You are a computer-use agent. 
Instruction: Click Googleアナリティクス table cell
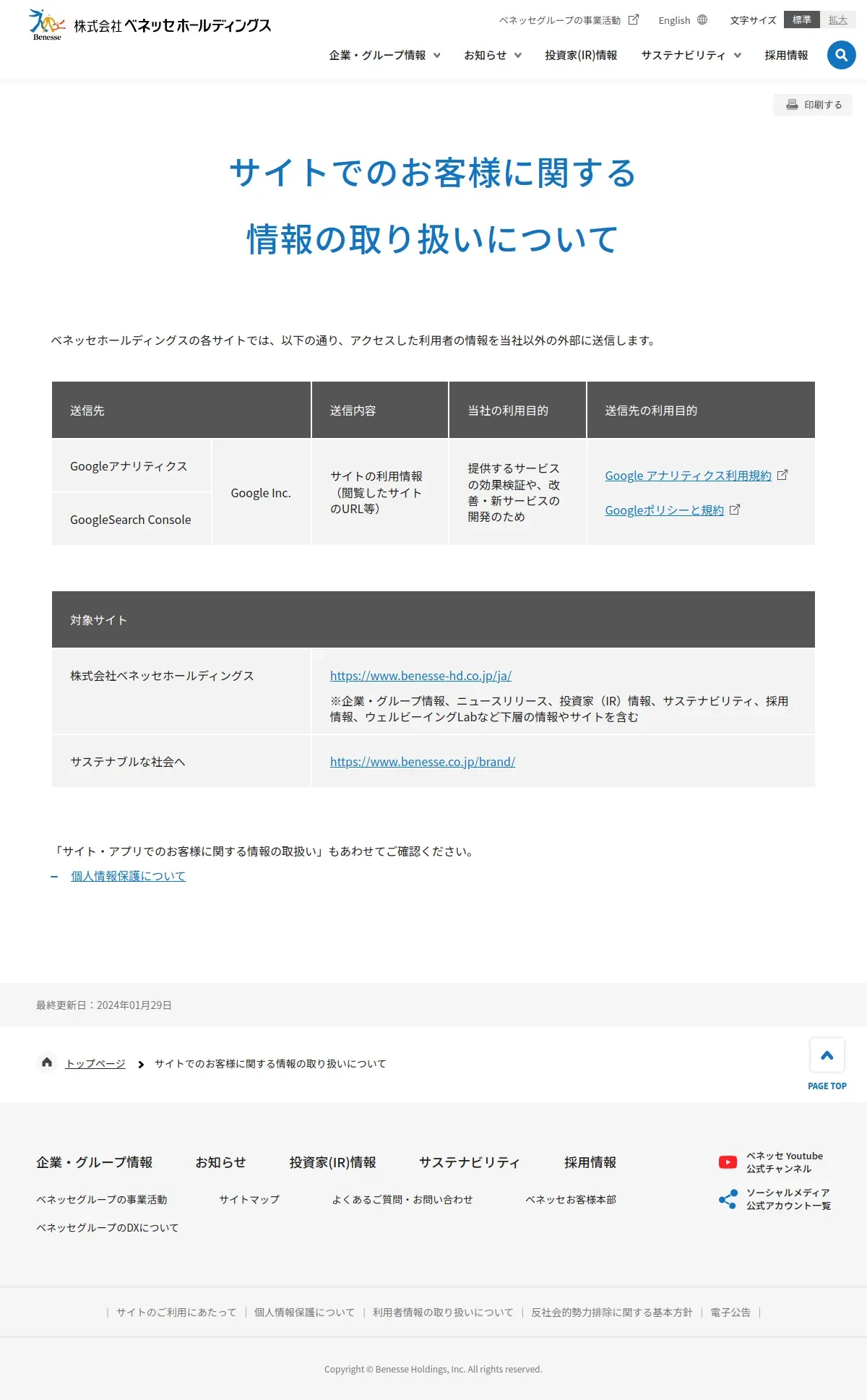pyautogui.click(x=131, y=466)
